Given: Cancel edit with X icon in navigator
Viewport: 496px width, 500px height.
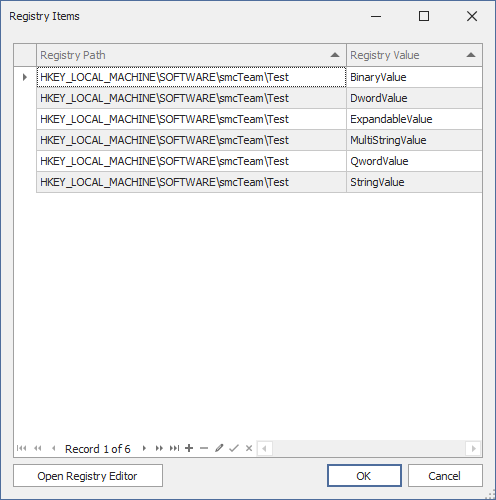Looking at the screenshot, I should (x=249, y=448).
